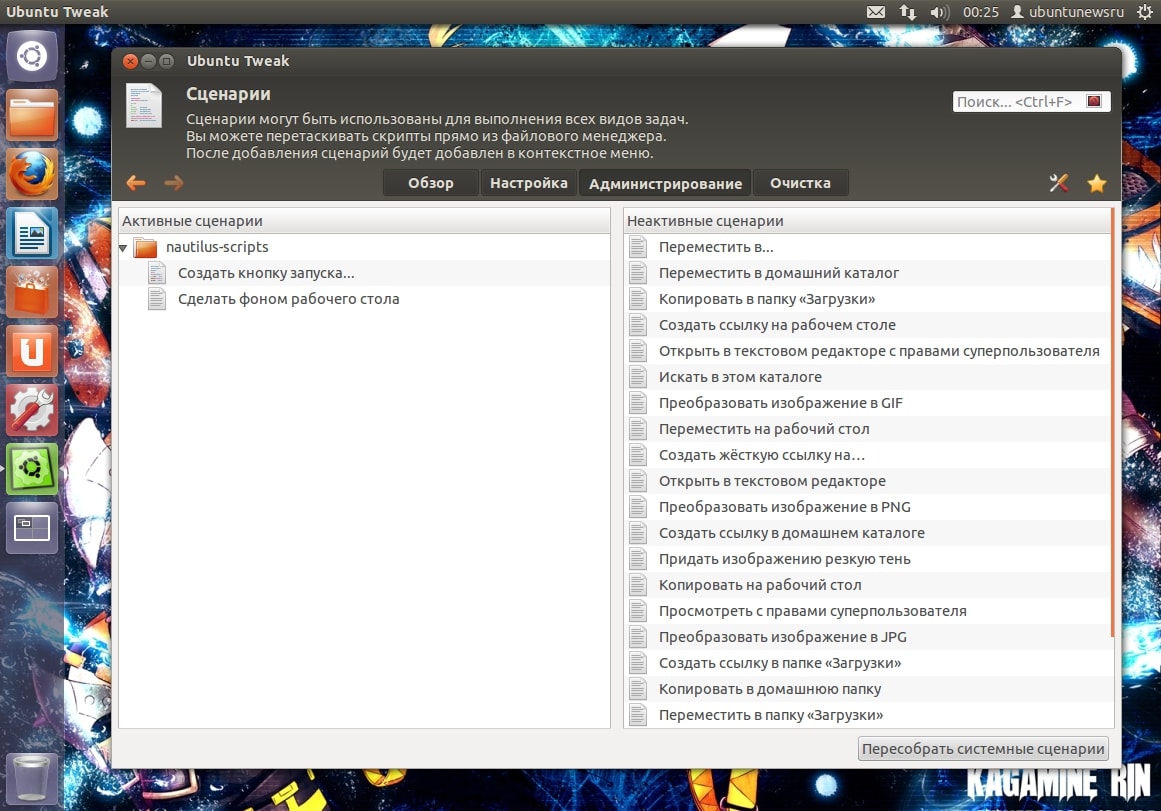Open the Ubuntu Dash home launcher
This screenshot has height=811, width=1161.
pos(32,56)
